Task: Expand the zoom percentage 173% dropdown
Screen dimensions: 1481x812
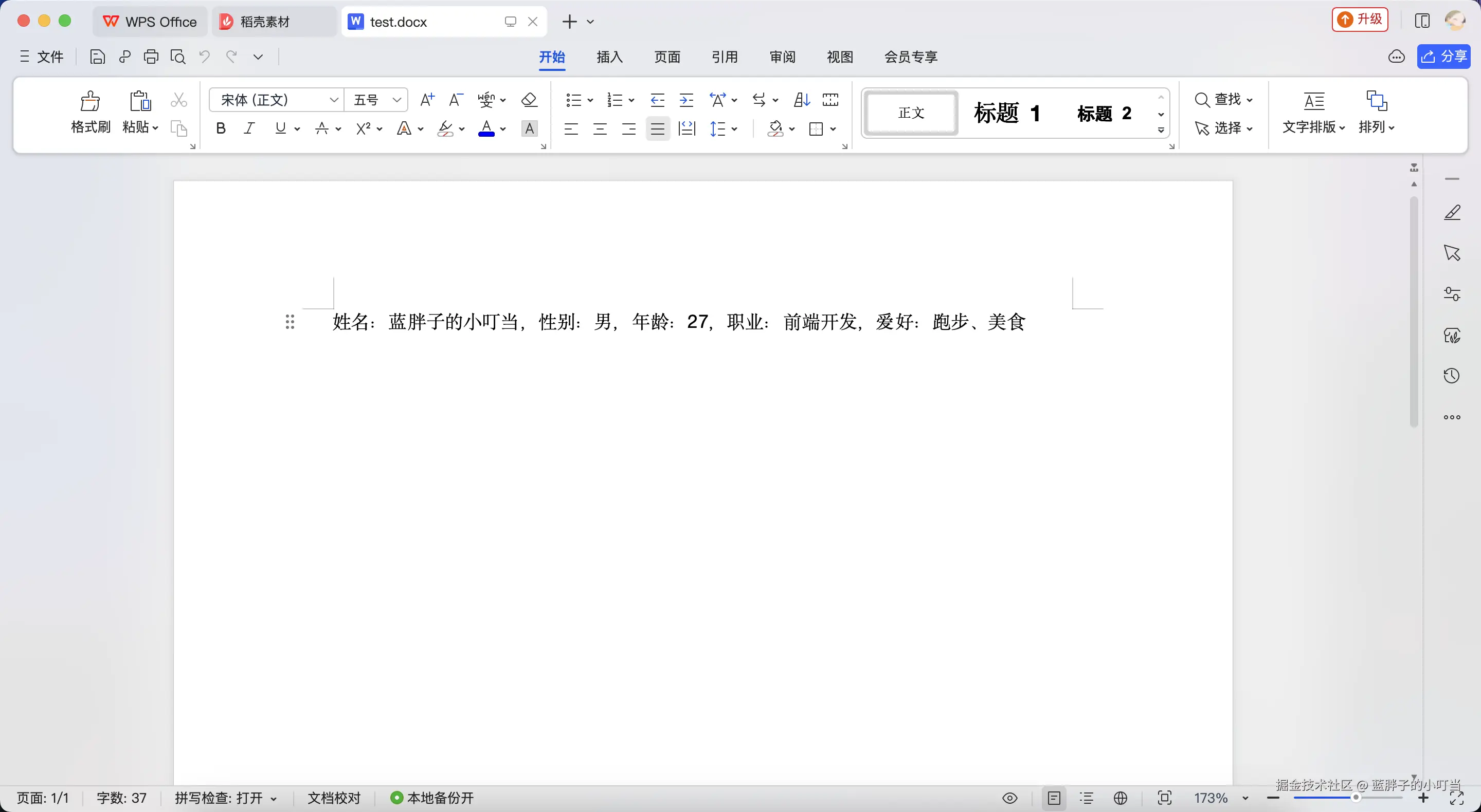Action: click(x=1245, y=798)
